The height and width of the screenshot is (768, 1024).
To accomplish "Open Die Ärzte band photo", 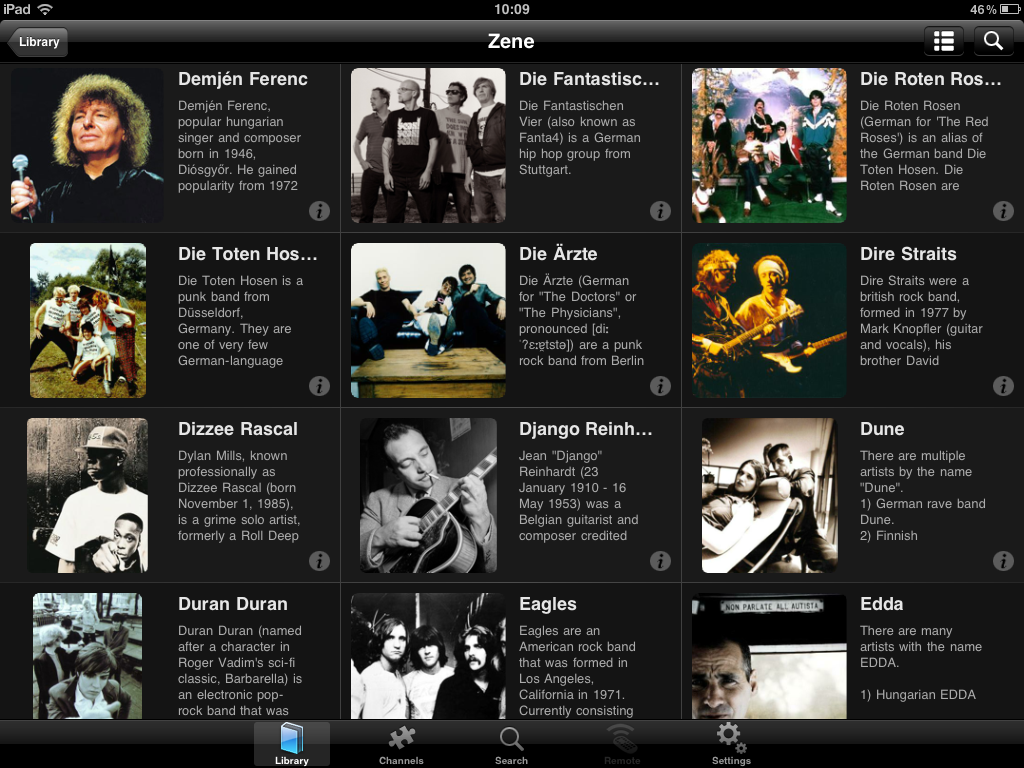I will tap(428, 321).
